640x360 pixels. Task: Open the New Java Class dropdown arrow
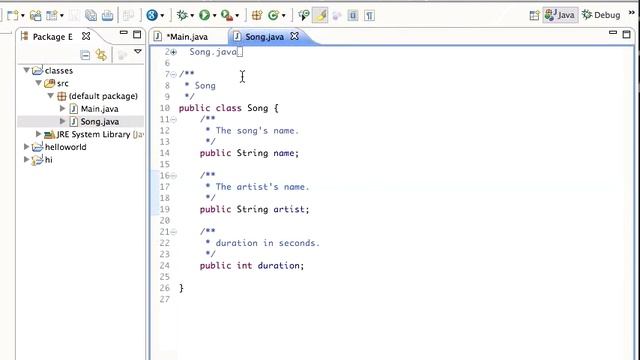click(283, 16)
